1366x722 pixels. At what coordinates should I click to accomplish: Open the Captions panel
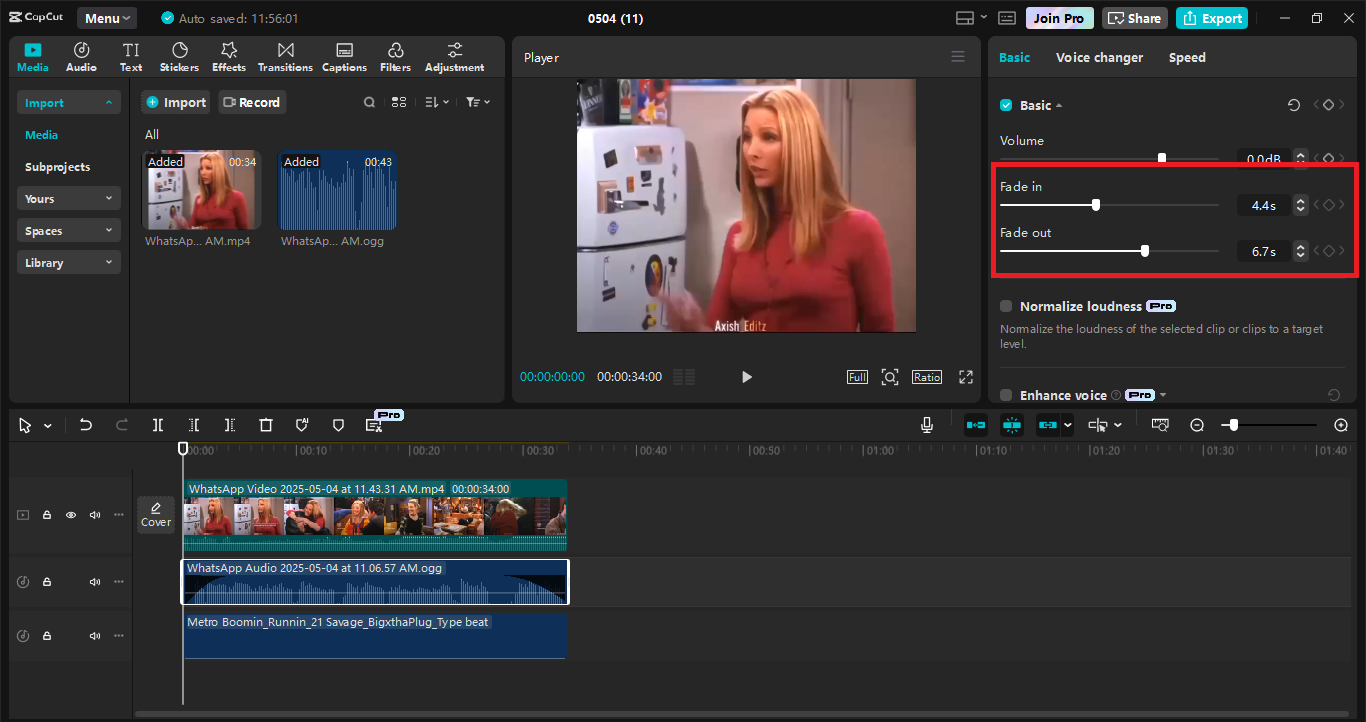(x=344, y=57)
